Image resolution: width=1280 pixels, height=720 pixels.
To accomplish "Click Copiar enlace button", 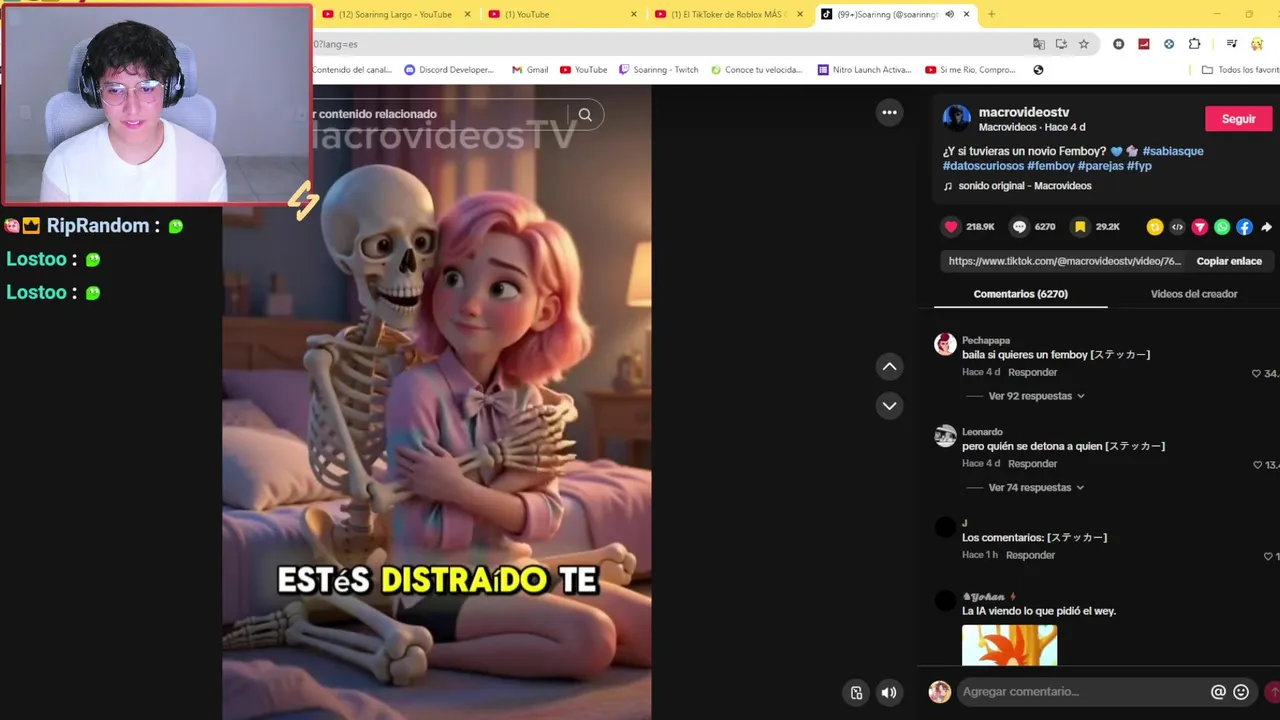I will tap(1229, 261).
